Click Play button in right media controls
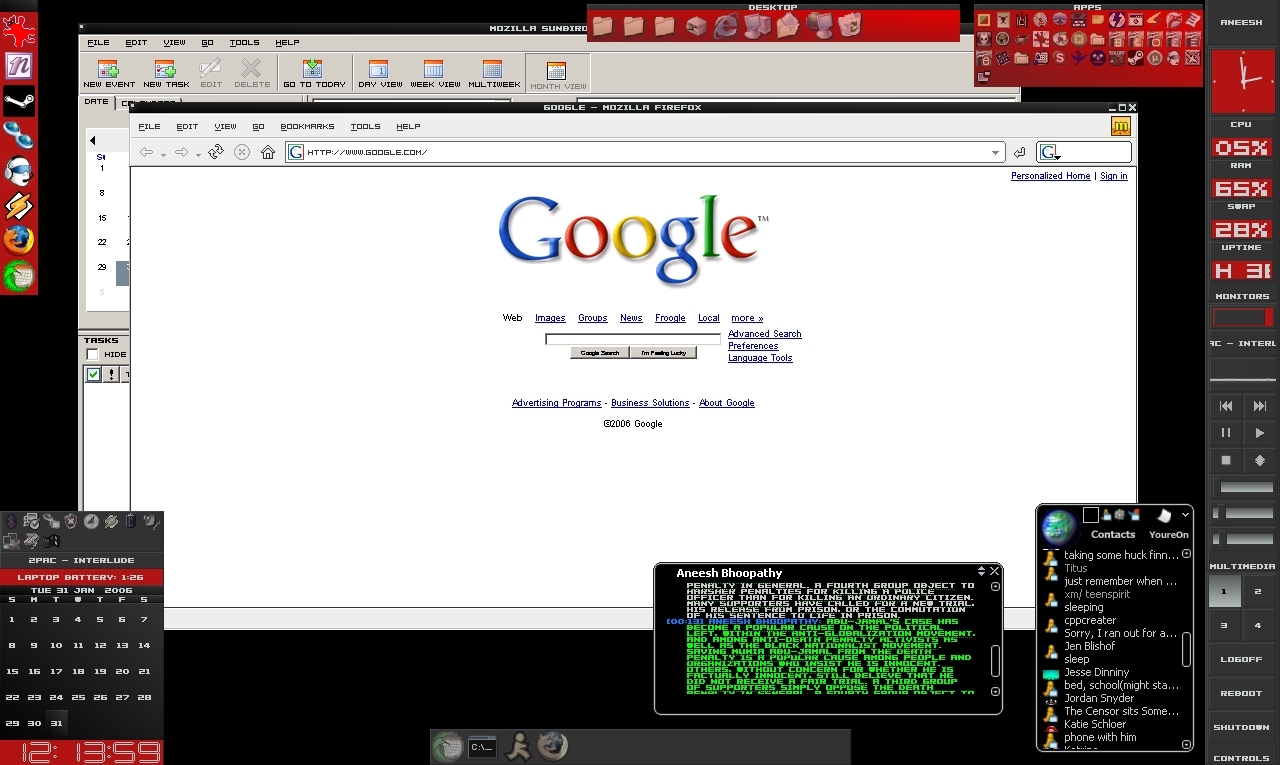 click(x=1260, y=433)
